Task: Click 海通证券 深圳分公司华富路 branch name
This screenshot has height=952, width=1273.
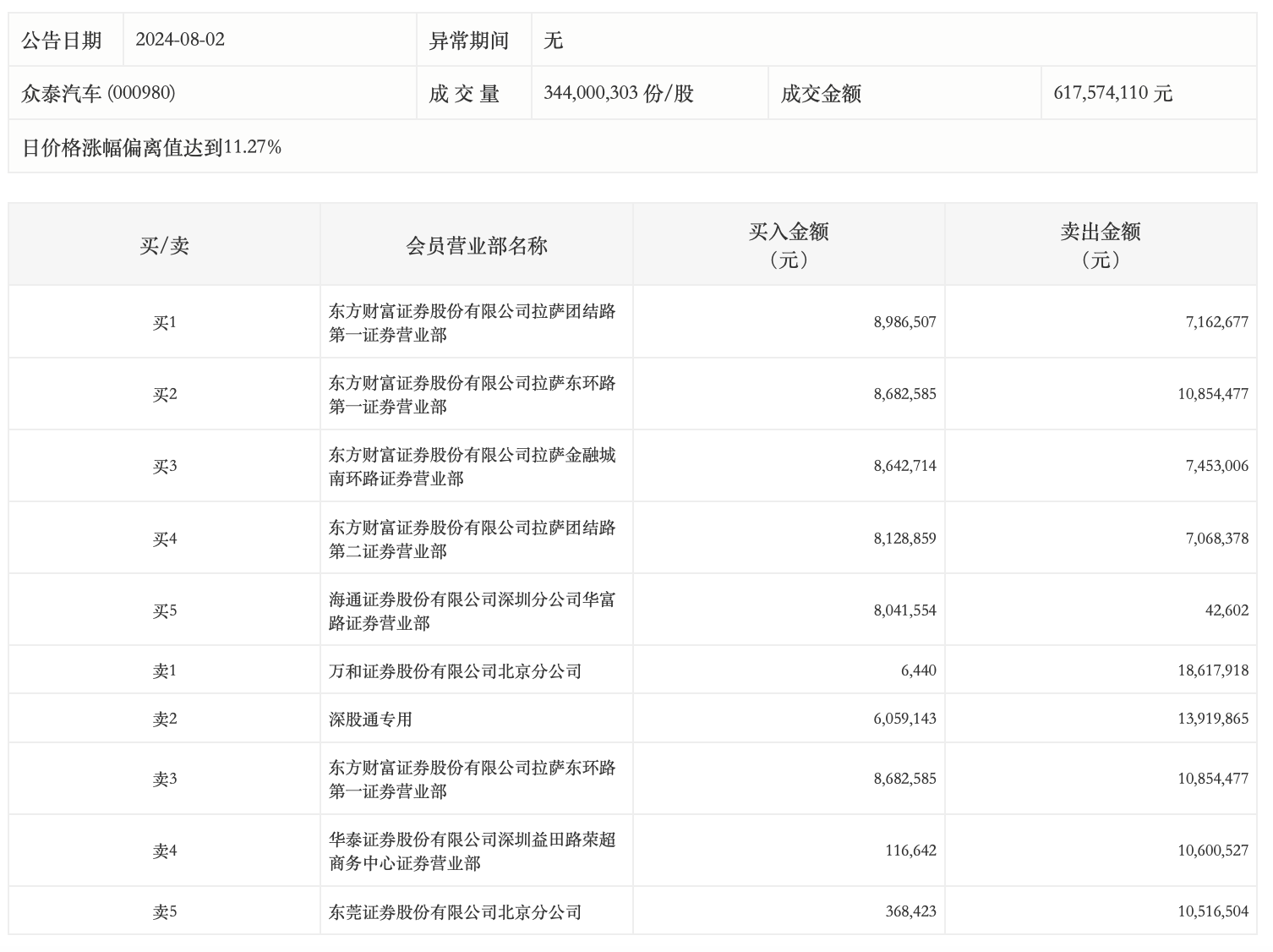Action: 472,610
